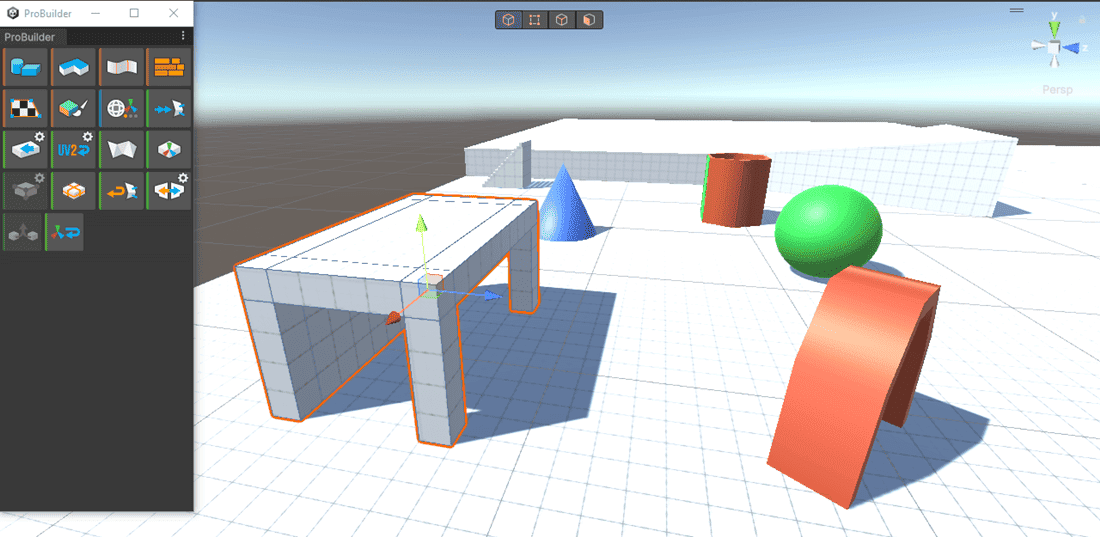Select the New Poly Shape tool
This screenshot has height=537, width=1100.
point(72,68)
